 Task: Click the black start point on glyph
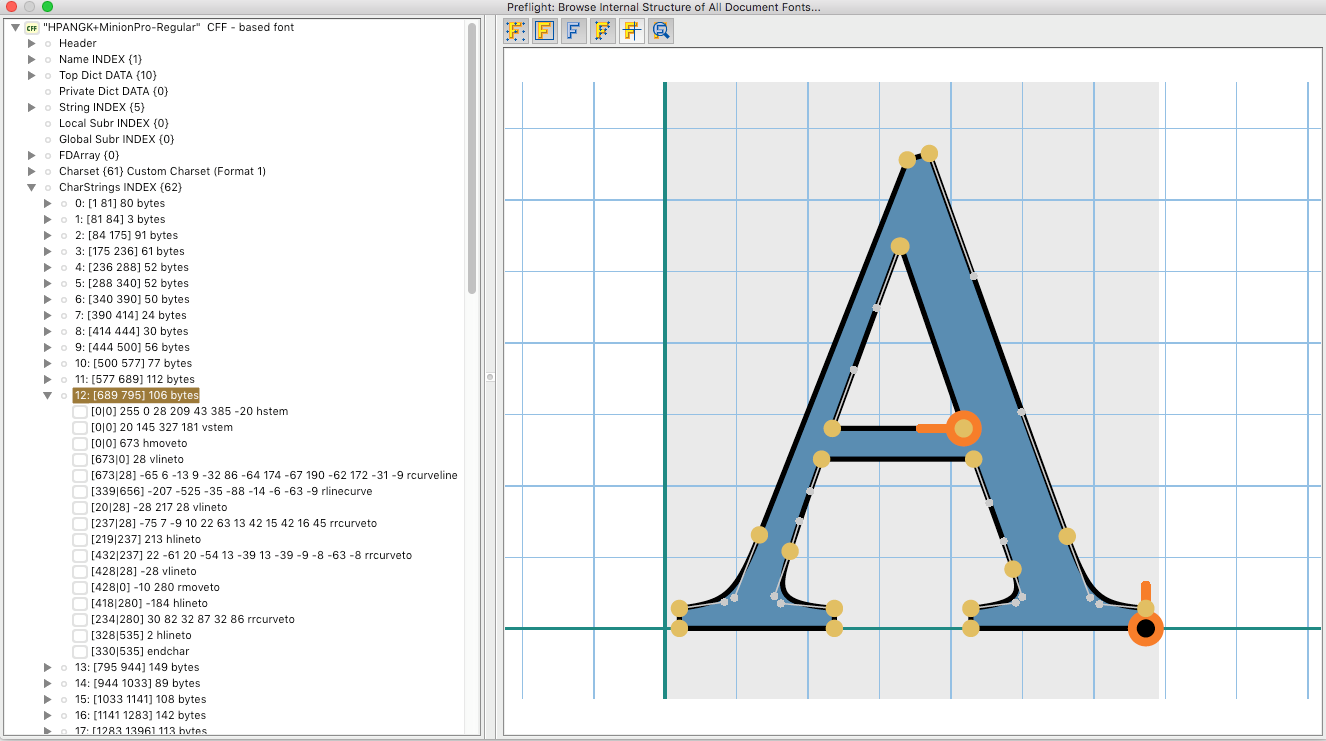(1145, 629)
